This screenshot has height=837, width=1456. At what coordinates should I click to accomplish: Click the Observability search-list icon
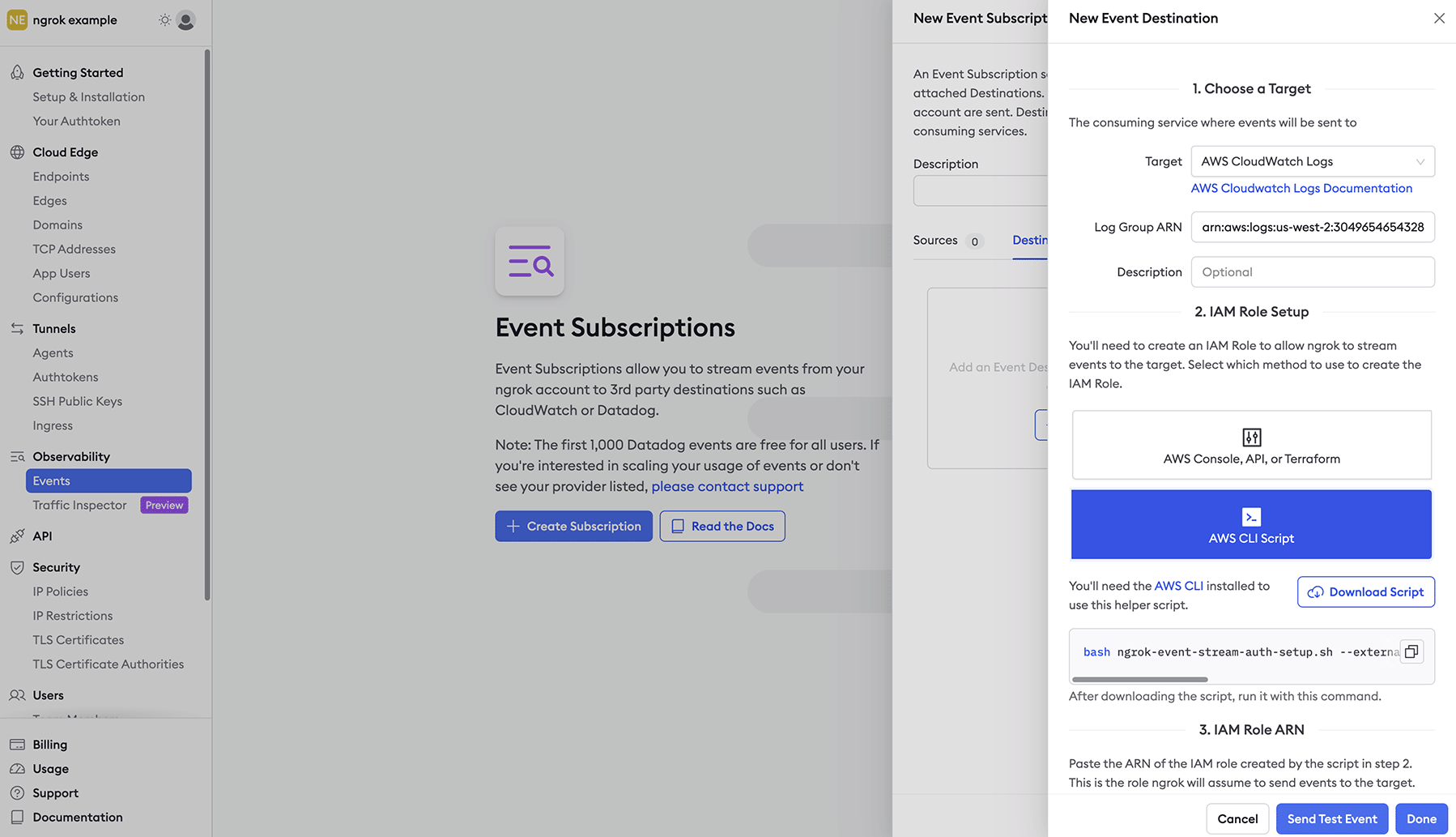click(x=17, y=456)
